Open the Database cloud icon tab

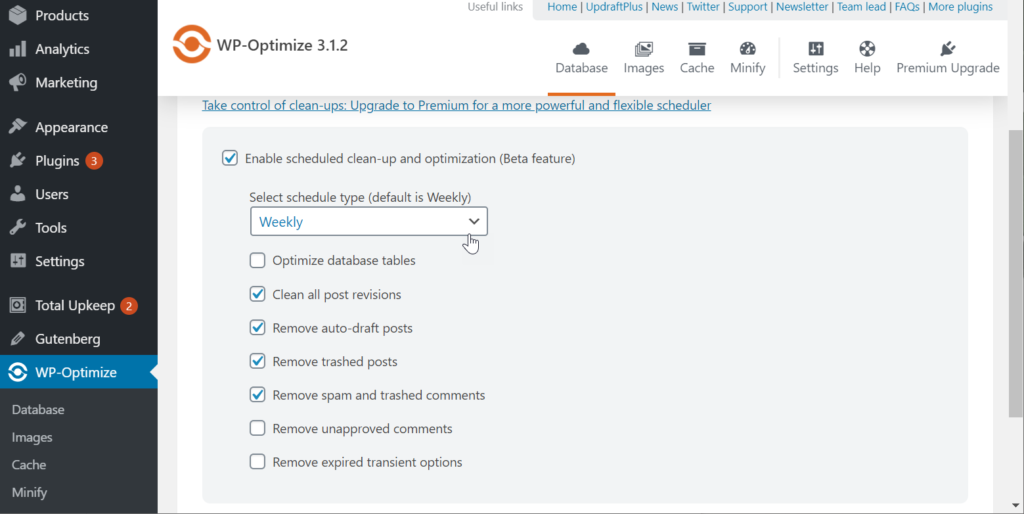(581, 49)
